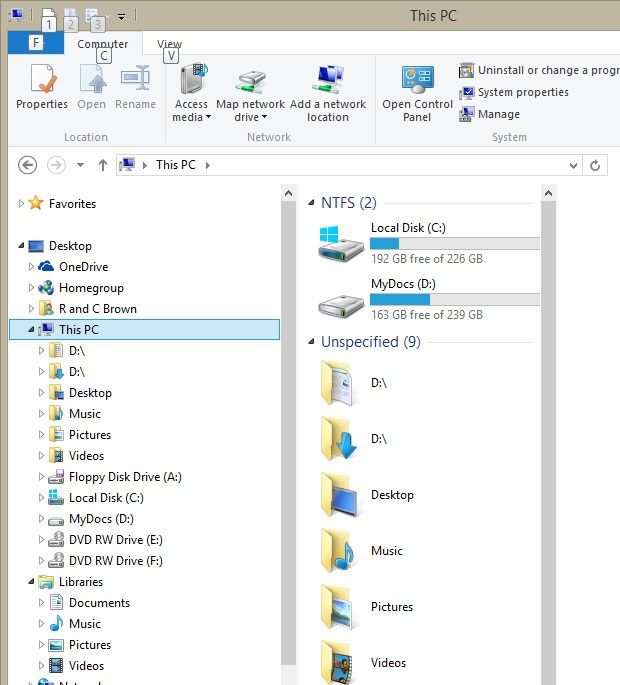Click Uninstall or change a program
Viewport: 620px width, 685px height.
point(538,70)
